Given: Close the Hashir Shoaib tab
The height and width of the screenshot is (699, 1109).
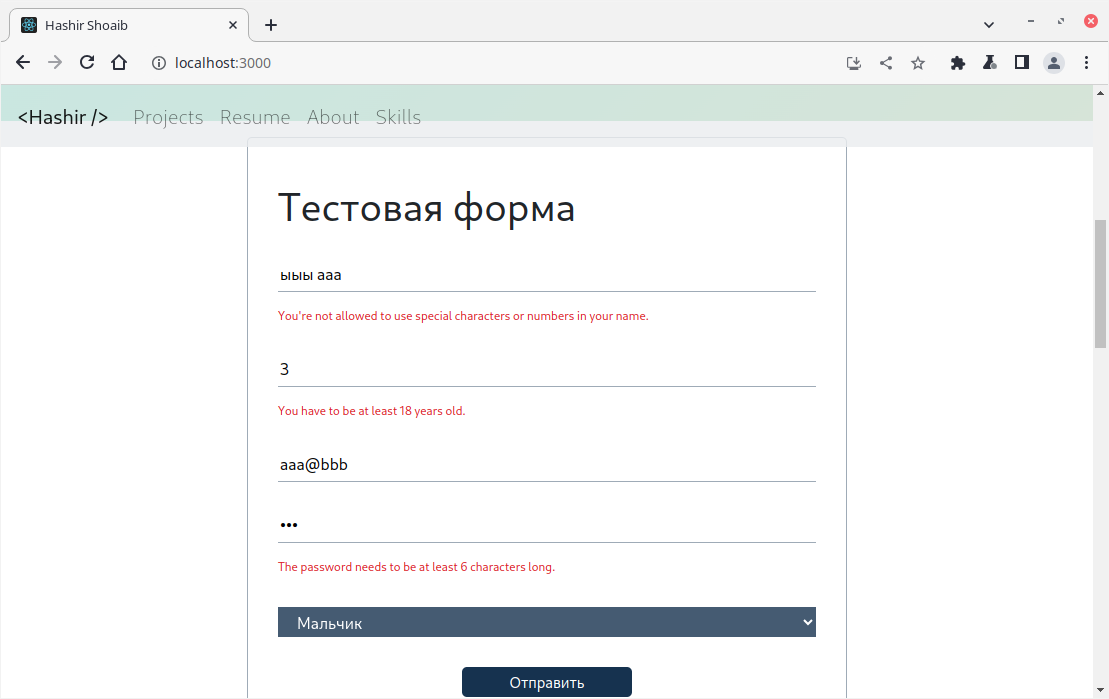Looking at the screenshot, I should point(233,25).
